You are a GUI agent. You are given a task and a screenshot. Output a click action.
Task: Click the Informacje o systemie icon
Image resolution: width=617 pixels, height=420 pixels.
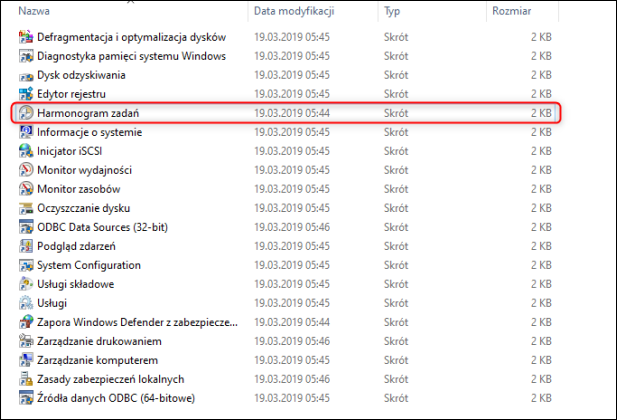(x=26, y=132)
